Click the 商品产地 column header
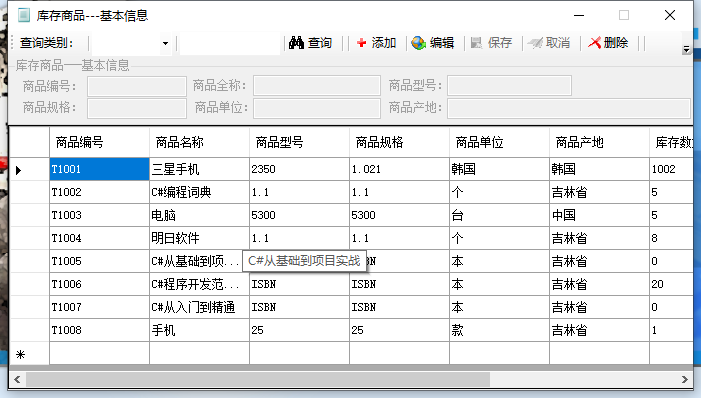The image size is (701, 398). tap(600, 142)
